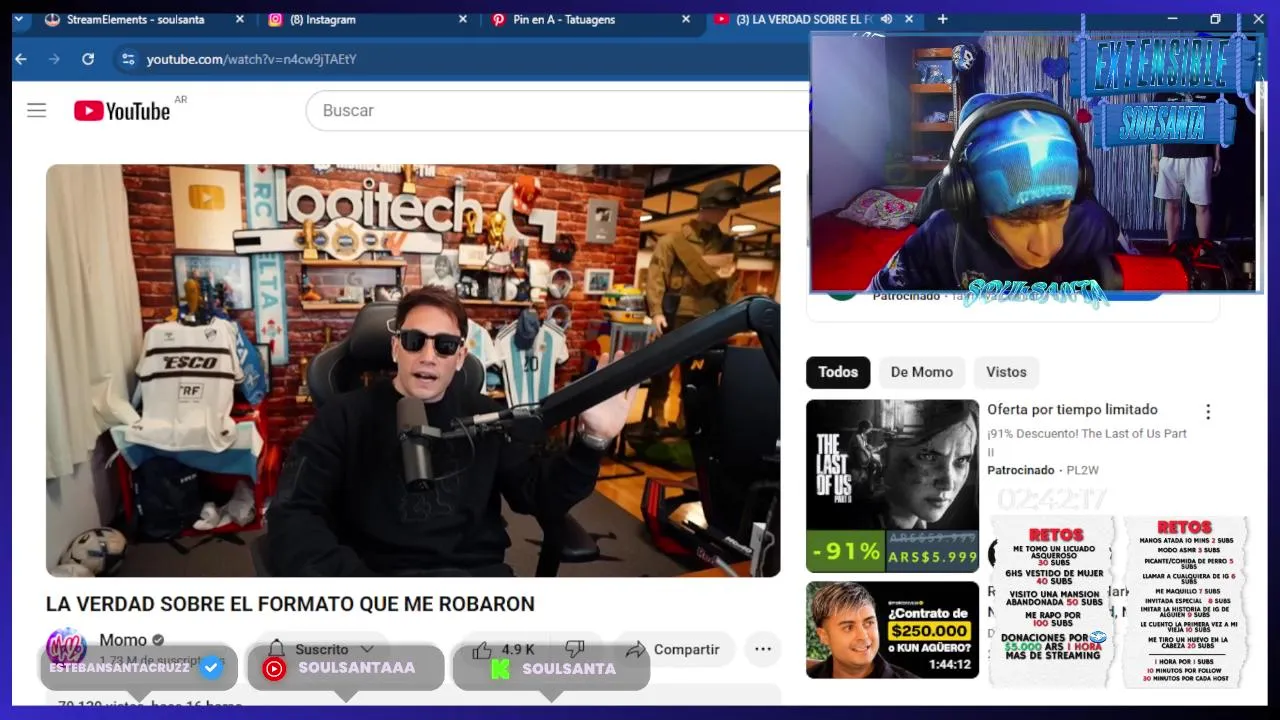
Task: Select the De Momo filter chip
Action: [922, 372]
